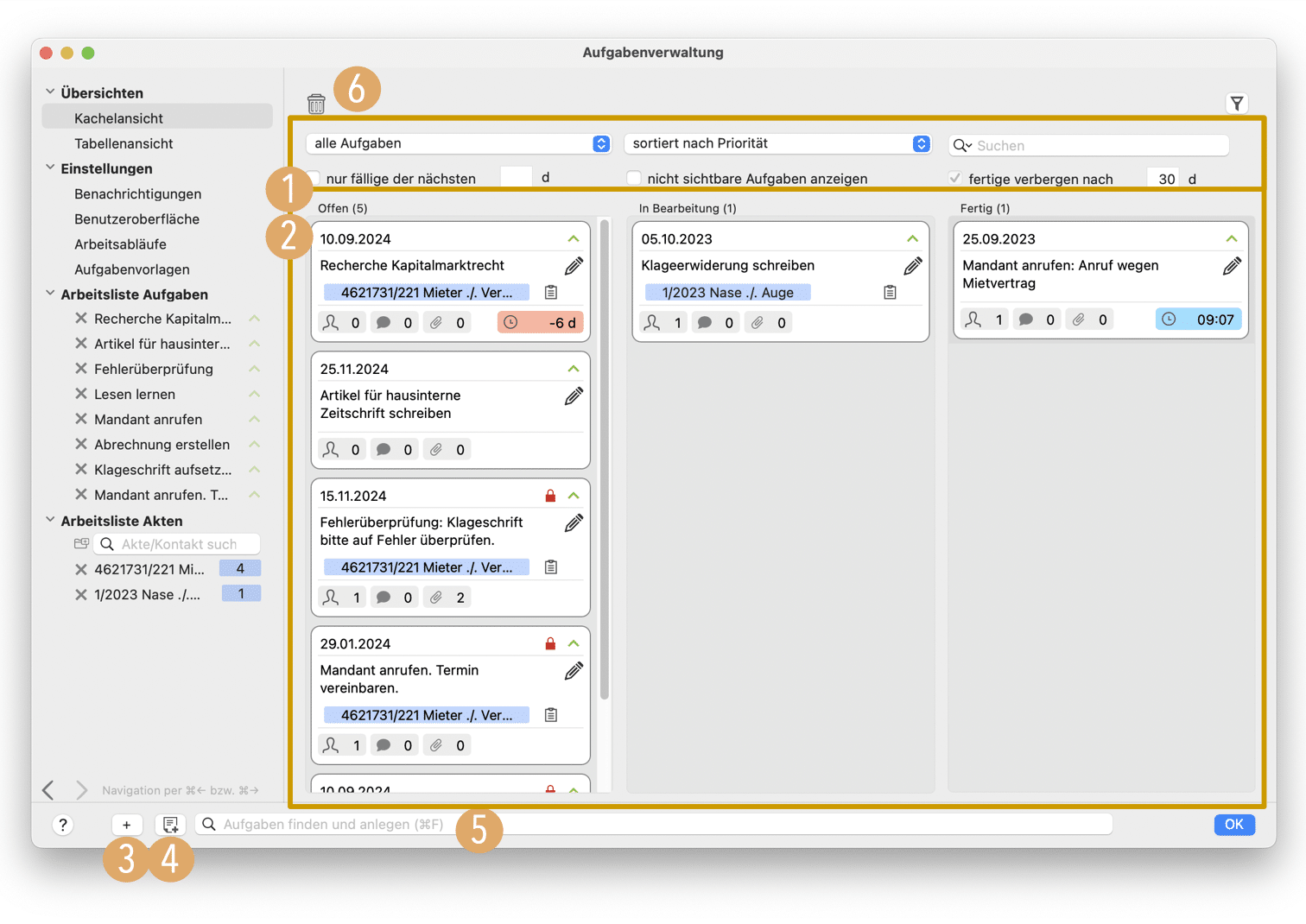Add new task with plus button

[126, 825]
